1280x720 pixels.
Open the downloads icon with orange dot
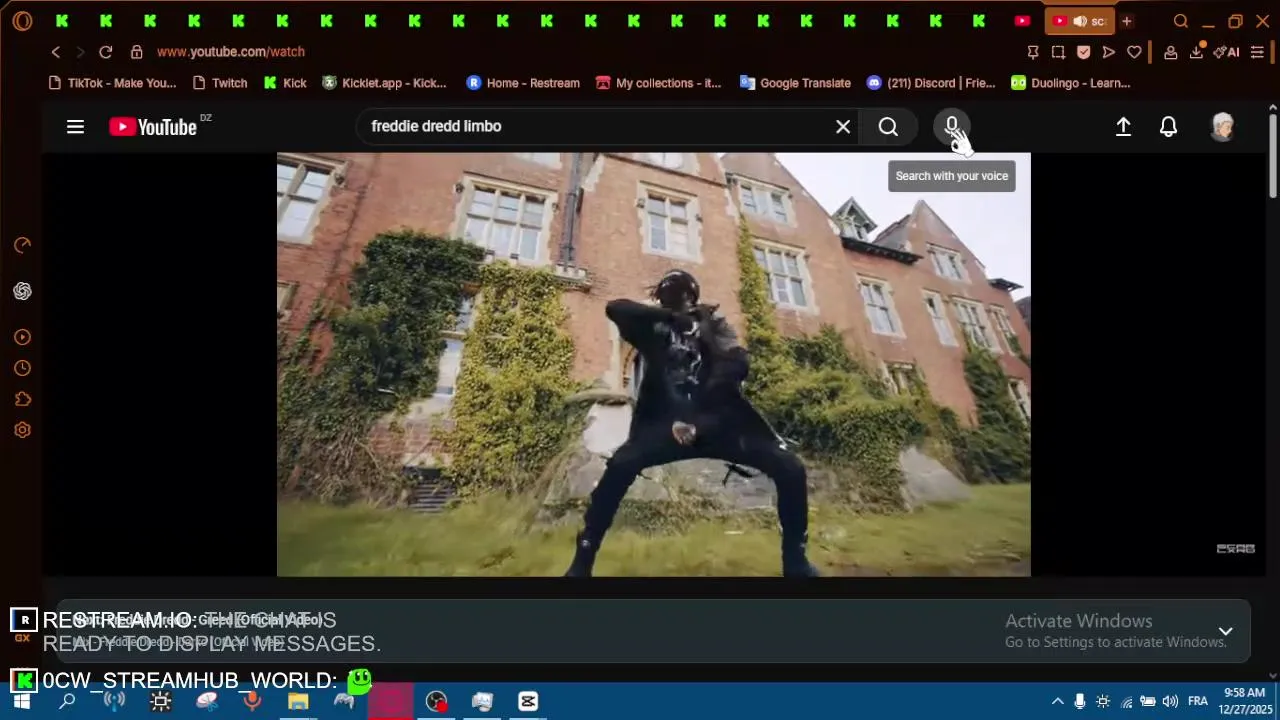pos(1196,52)
